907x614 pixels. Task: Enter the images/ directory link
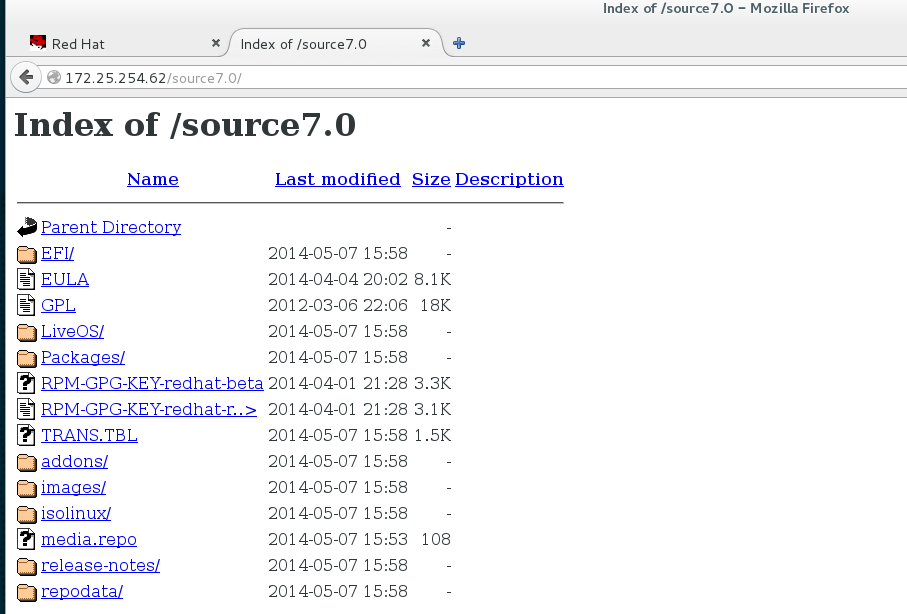point(73,488)
